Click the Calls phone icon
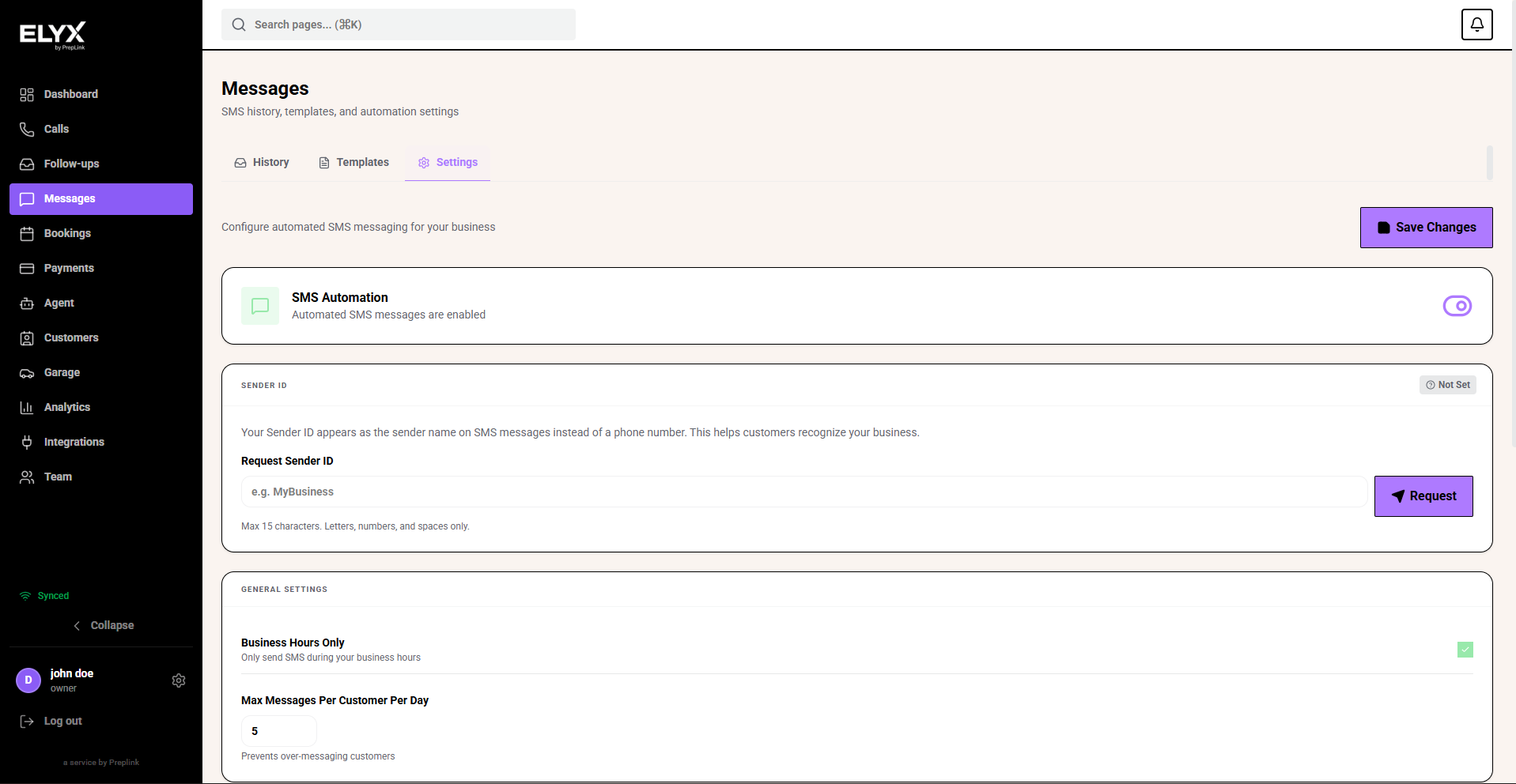The width and height of the screenshot is (1516, 784). click(x=27, y=130)
